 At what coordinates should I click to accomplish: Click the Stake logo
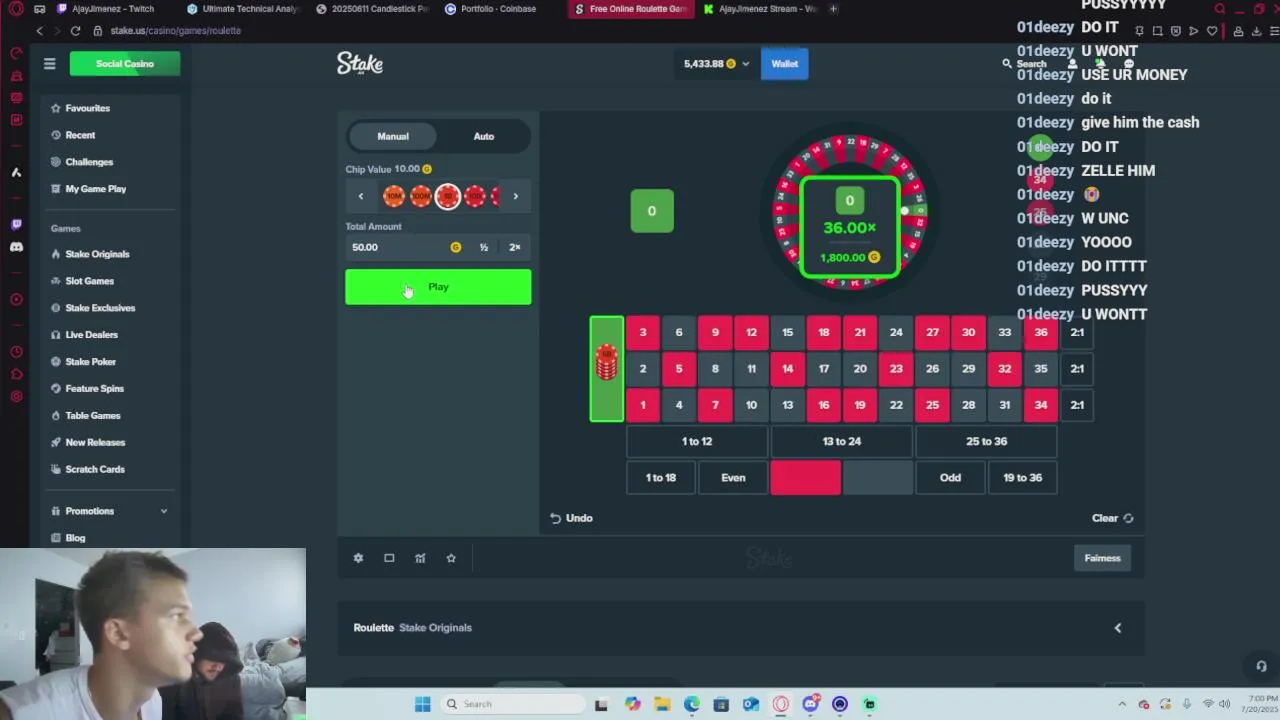[x=360, y=63]
